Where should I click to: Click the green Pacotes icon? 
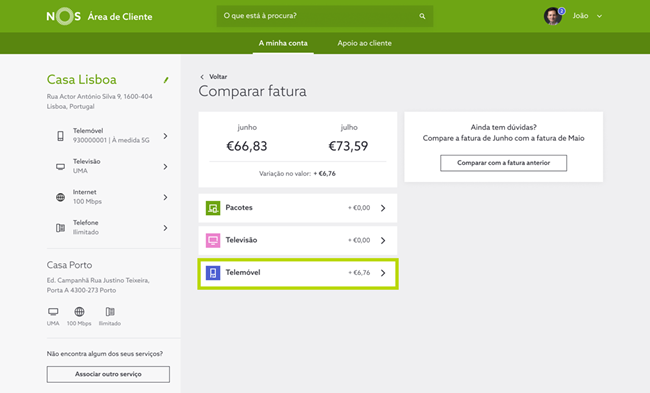coord(213,208)
